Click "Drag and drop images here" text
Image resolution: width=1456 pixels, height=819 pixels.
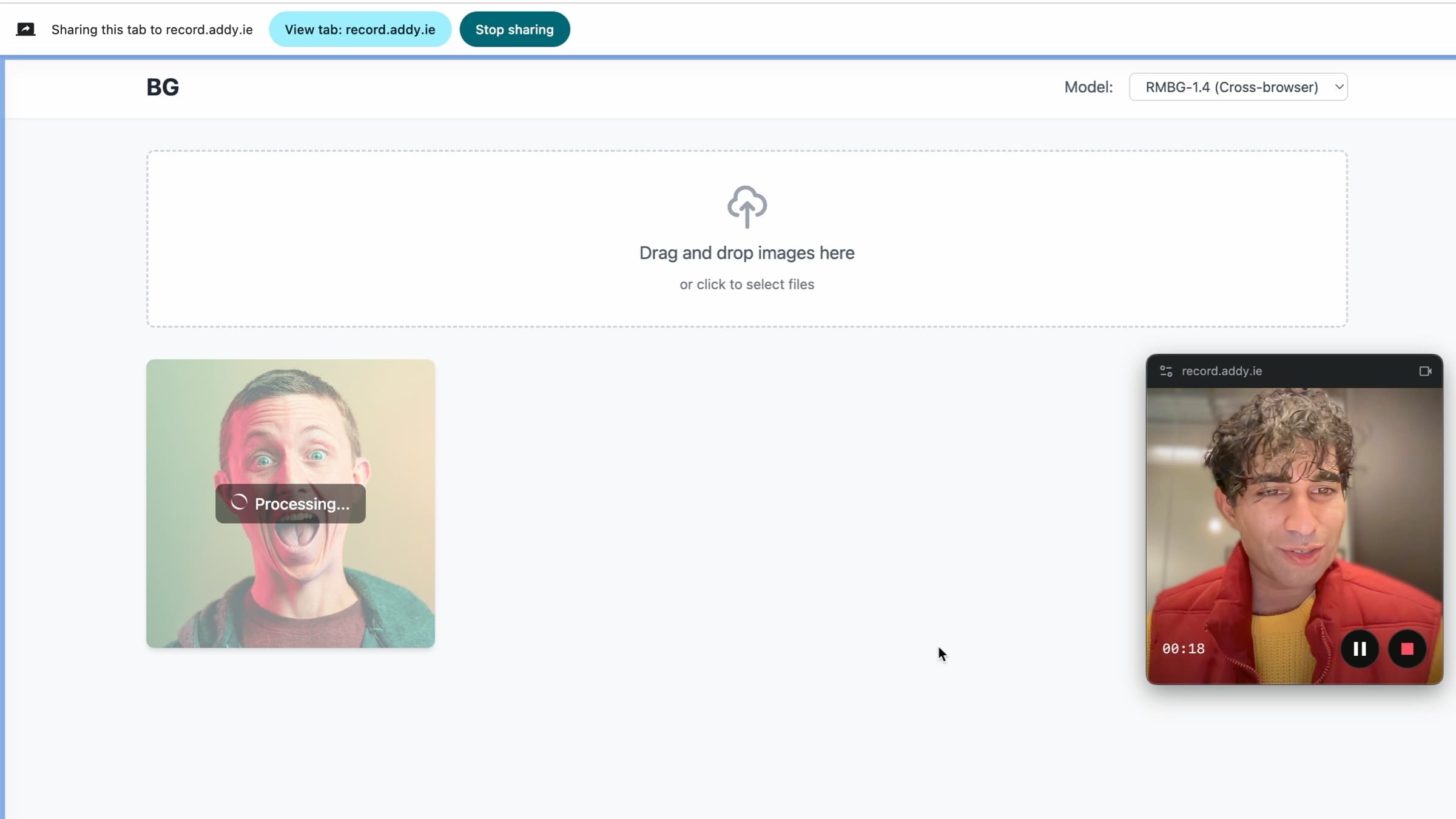(x=747, y=253)
